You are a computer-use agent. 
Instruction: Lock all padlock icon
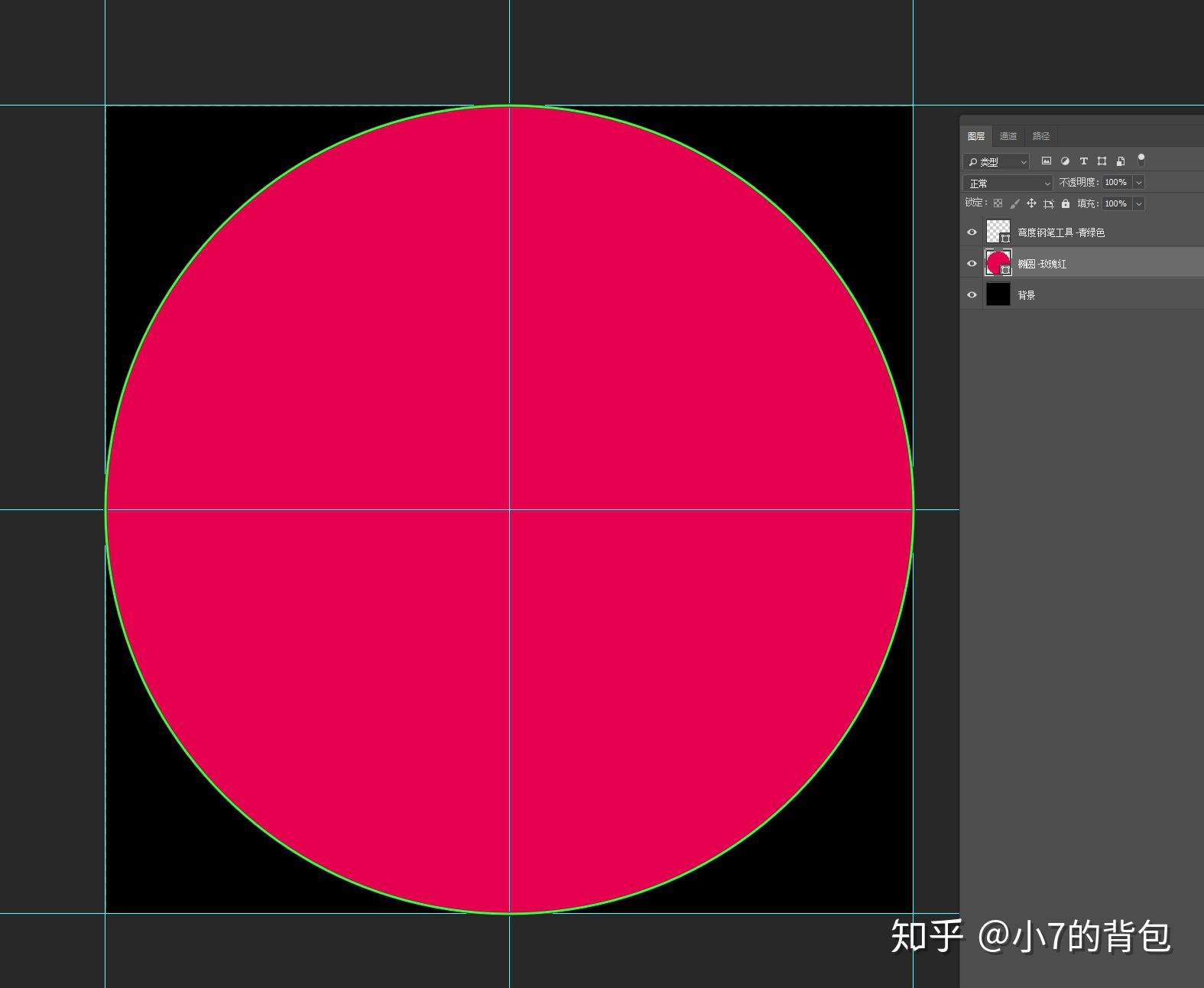[x=1066, y=203]
